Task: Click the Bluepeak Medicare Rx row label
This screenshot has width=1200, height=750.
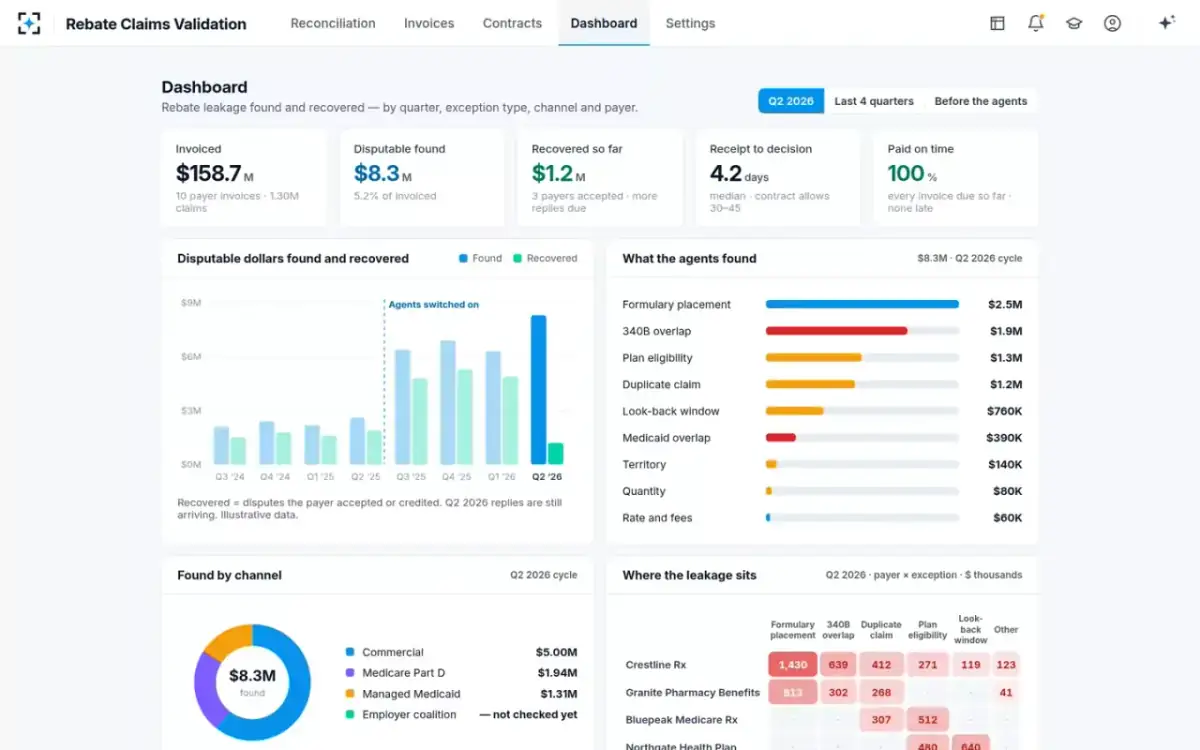Action: (x=682, y=720)
